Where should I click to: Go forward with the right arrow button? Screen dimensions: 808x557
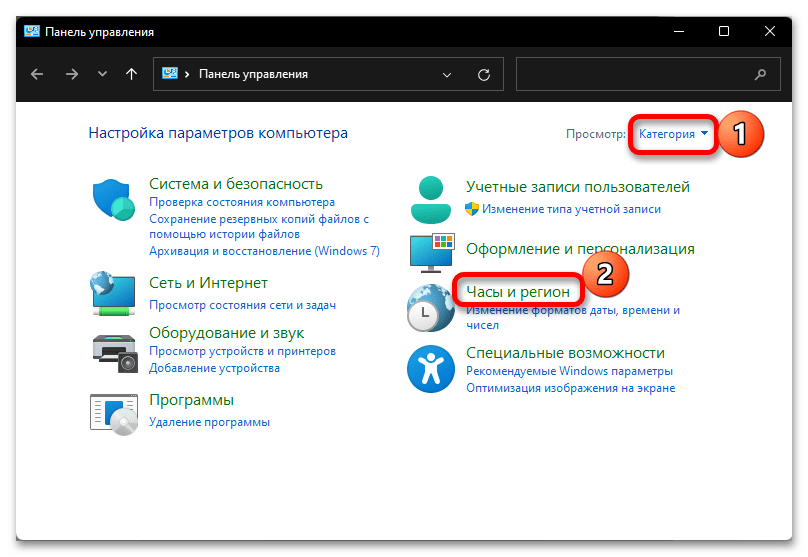pos(72,75)
